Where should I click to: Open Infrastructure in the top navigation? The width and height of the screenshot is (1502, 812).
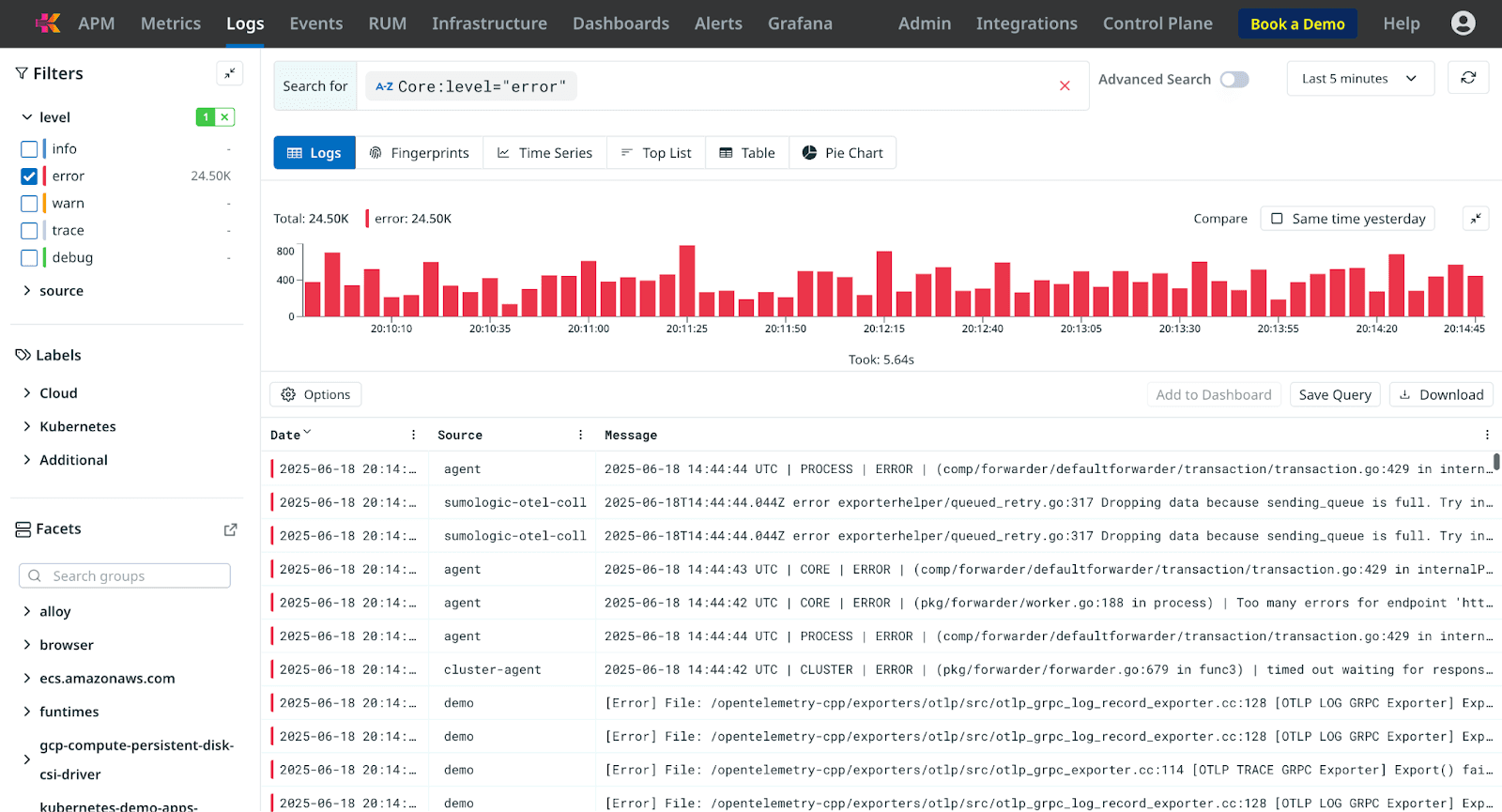489,23
